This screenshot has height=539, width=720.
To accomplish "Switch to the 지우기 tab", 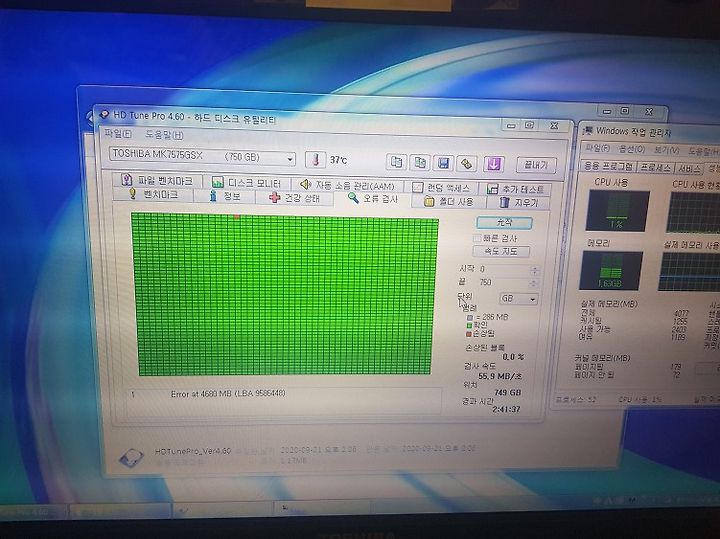I will pyautogui.click(x=518, y=202).
